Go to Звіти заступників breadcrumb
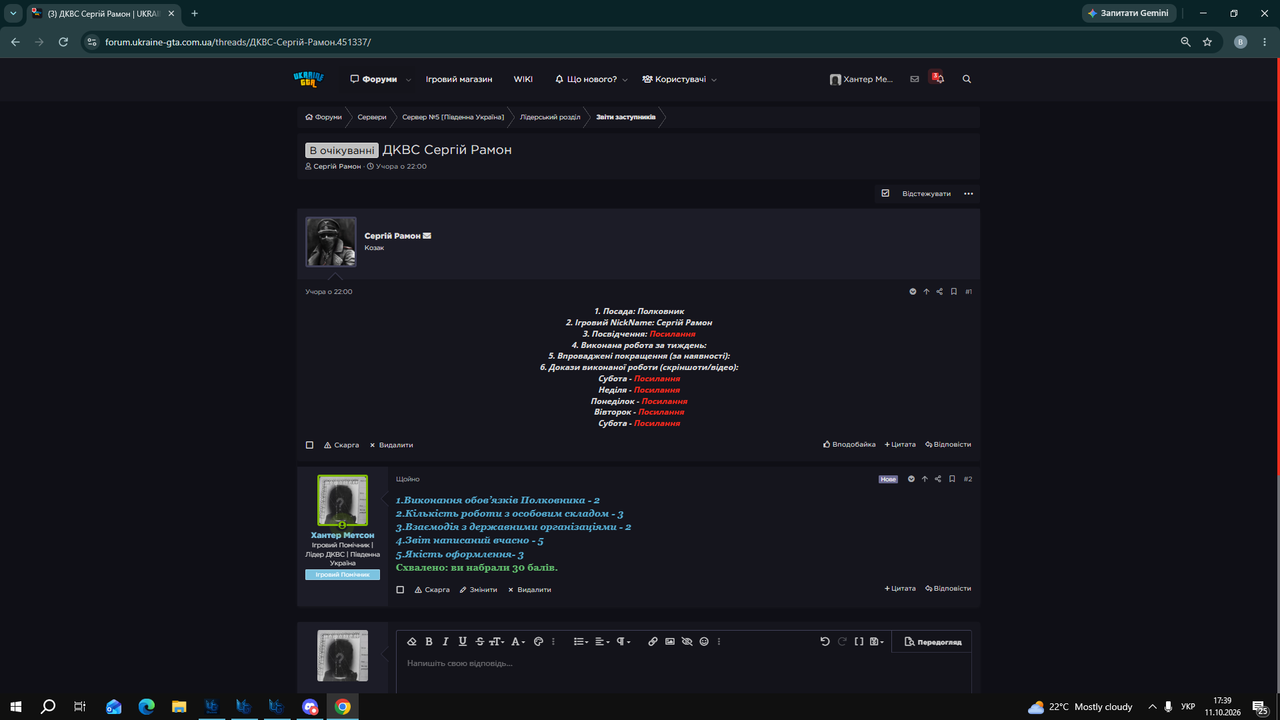The width and height of the screenshot is (1280, 720). pyautogui.click(x=626, y=117)
